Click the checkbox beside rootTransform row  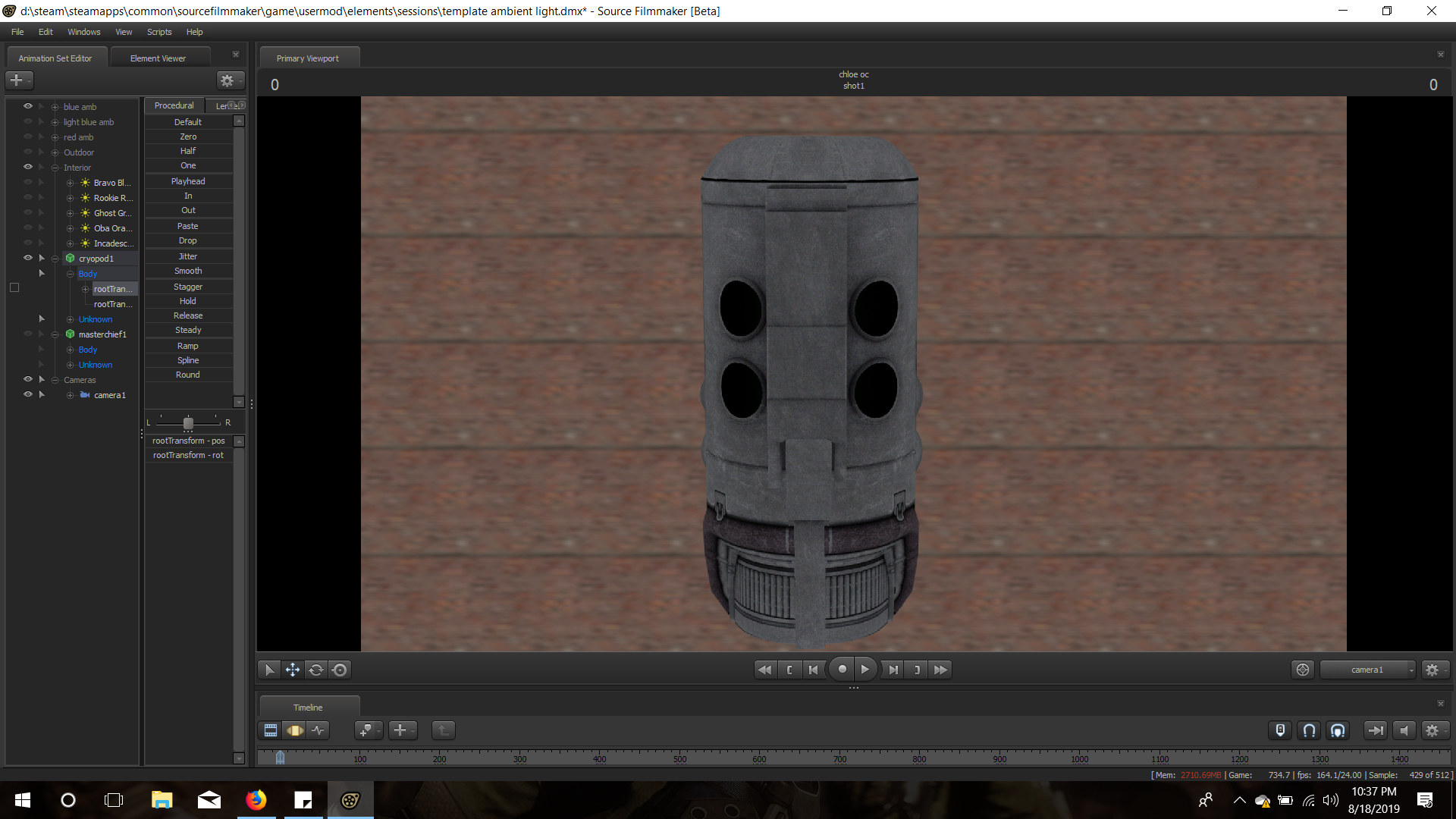(x=14, y=288)
